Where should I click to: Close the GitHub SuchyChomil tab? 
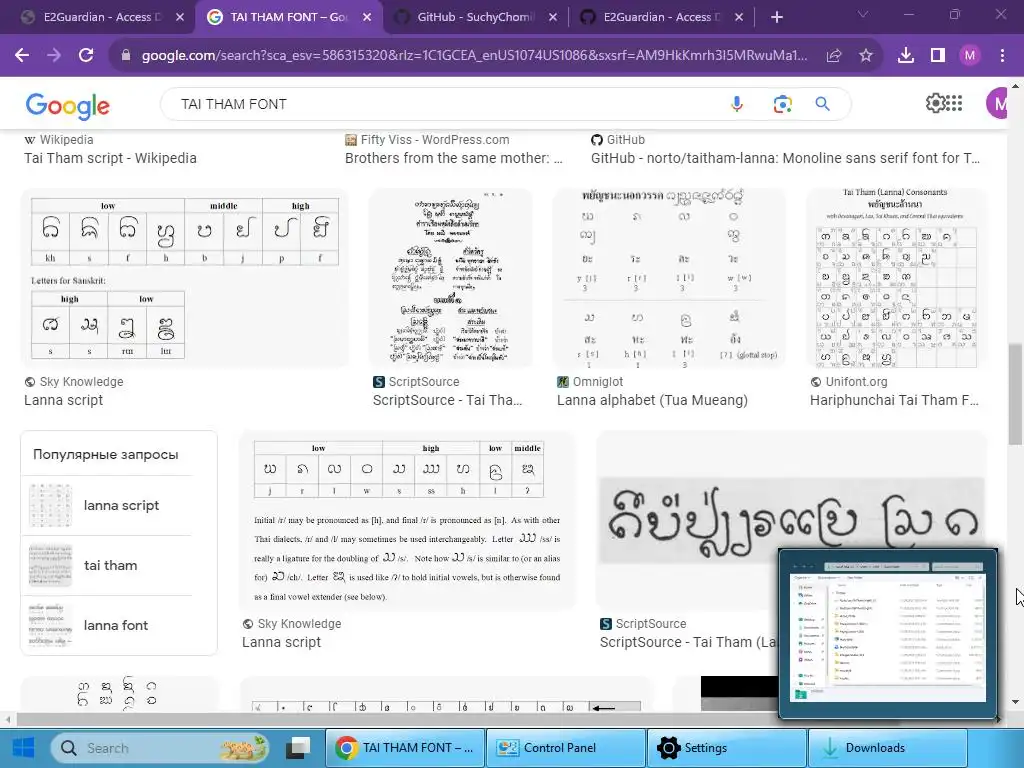click(x=552, y=17)
